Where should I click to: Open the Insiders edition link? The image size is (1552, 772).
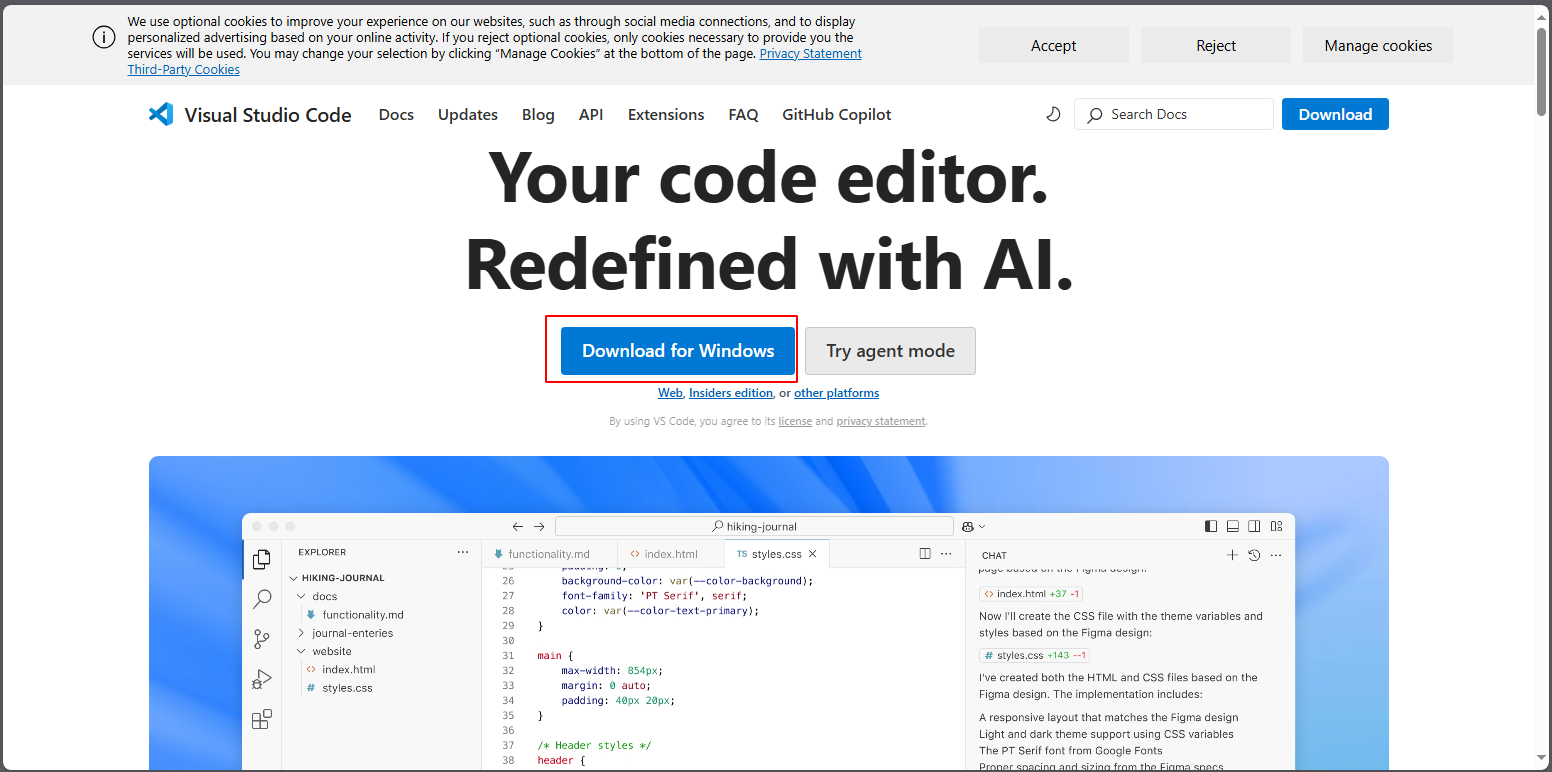pyautogui.click(x=731, y=393)
